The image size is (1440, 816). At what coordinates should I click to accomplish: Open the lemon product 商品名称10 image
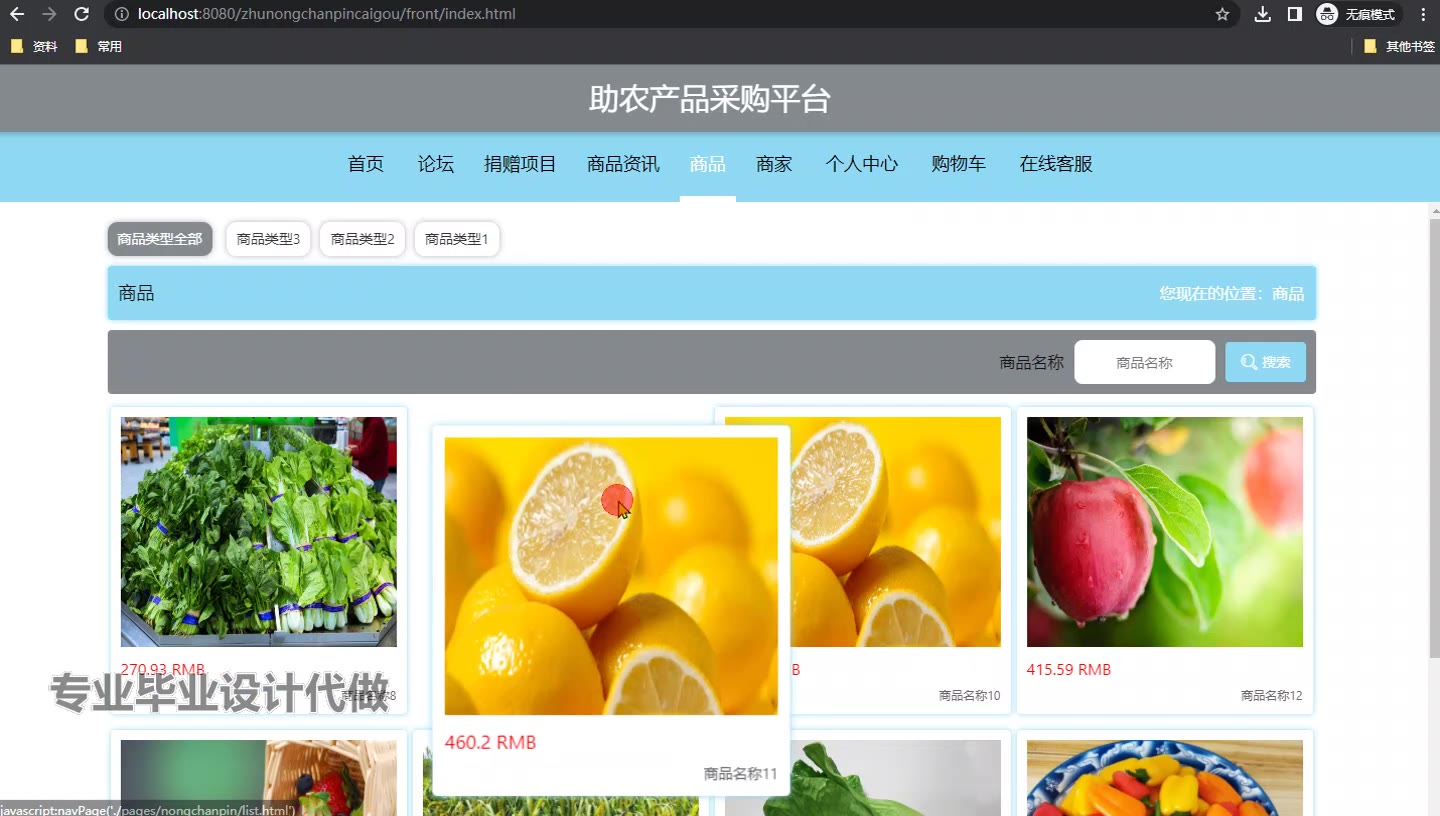(895, 532)
